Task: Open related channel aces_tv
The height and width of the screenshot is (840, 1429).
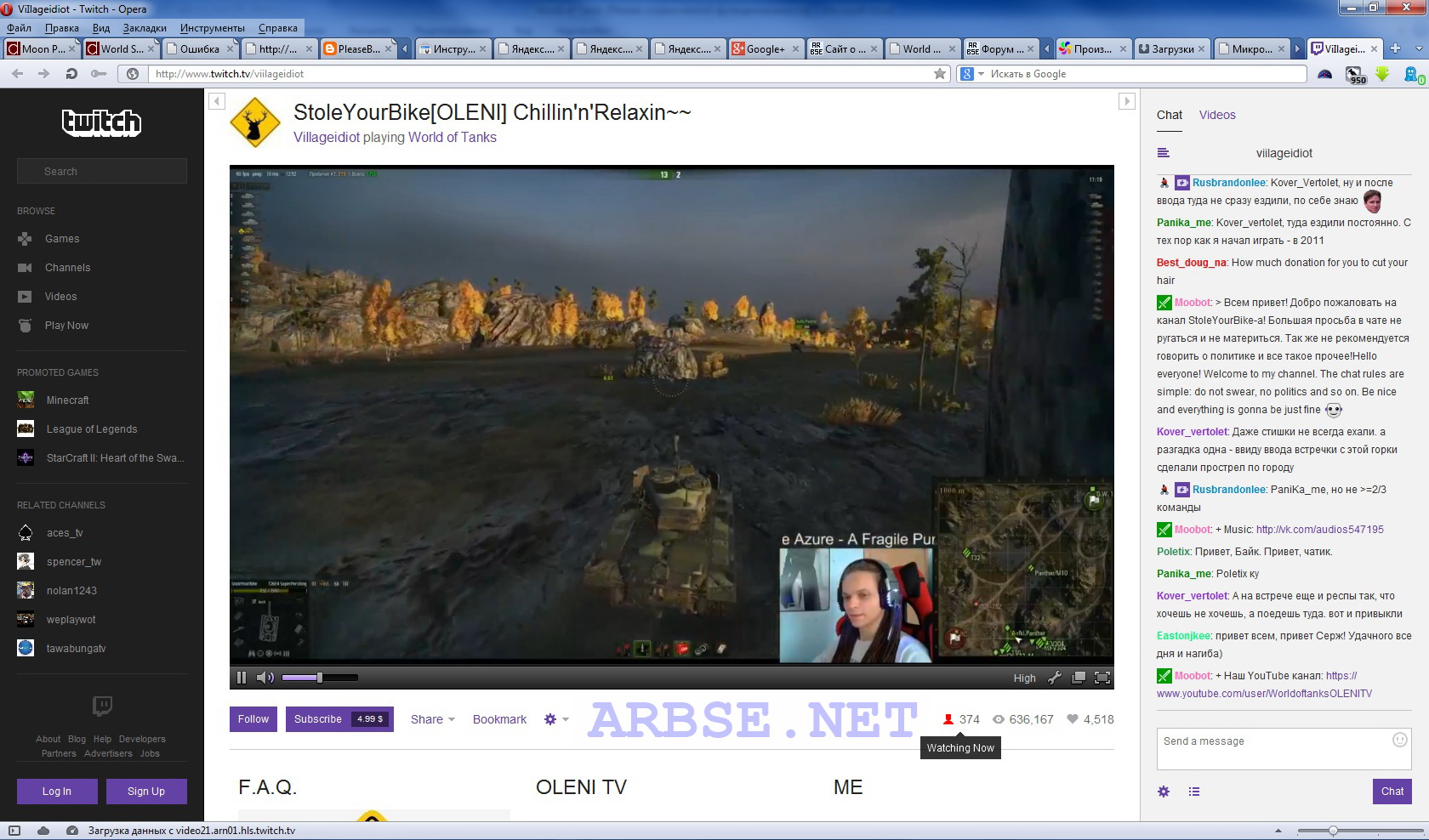Action: (x=65, y=533)
